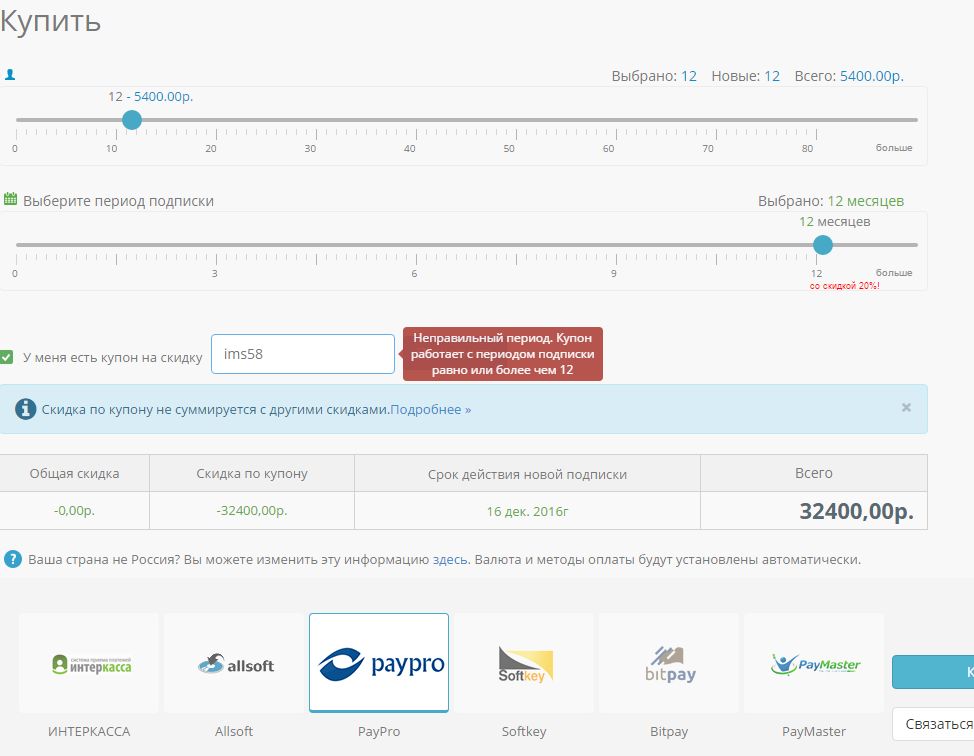This screenshot has width=974, height=756.
Task: Click the coupon code input field
Action: [x=302, y=354]
